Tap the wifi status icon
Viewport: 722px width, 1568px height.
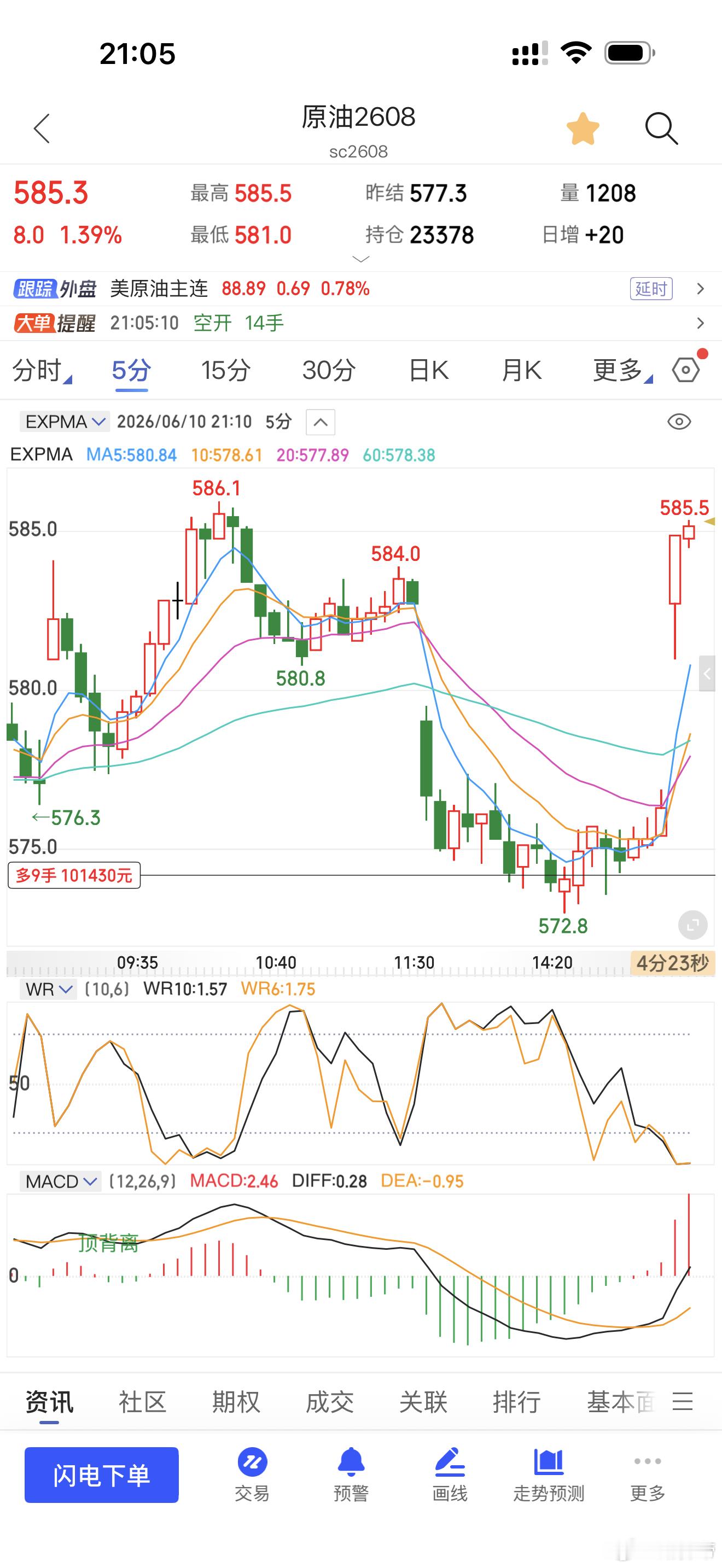(x=576, y=53)
